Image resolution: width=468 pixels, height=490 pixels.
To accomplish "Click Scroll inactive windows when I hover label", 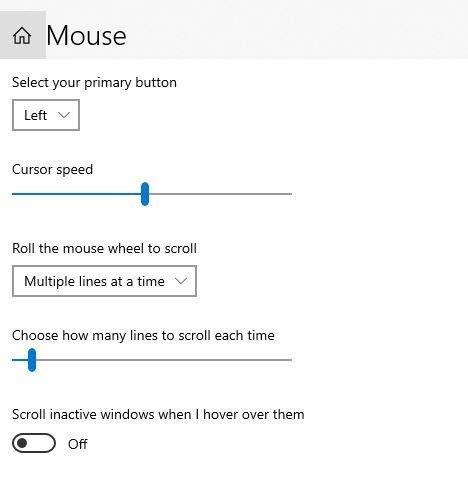I will 158,415.
